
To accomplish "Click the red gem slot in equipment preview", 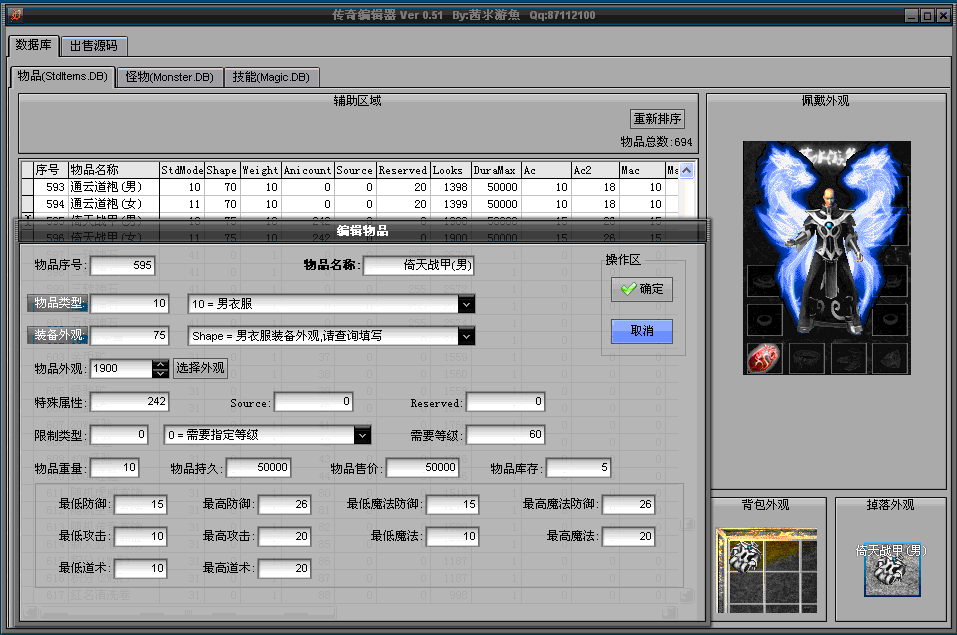I will coord(763,358).
